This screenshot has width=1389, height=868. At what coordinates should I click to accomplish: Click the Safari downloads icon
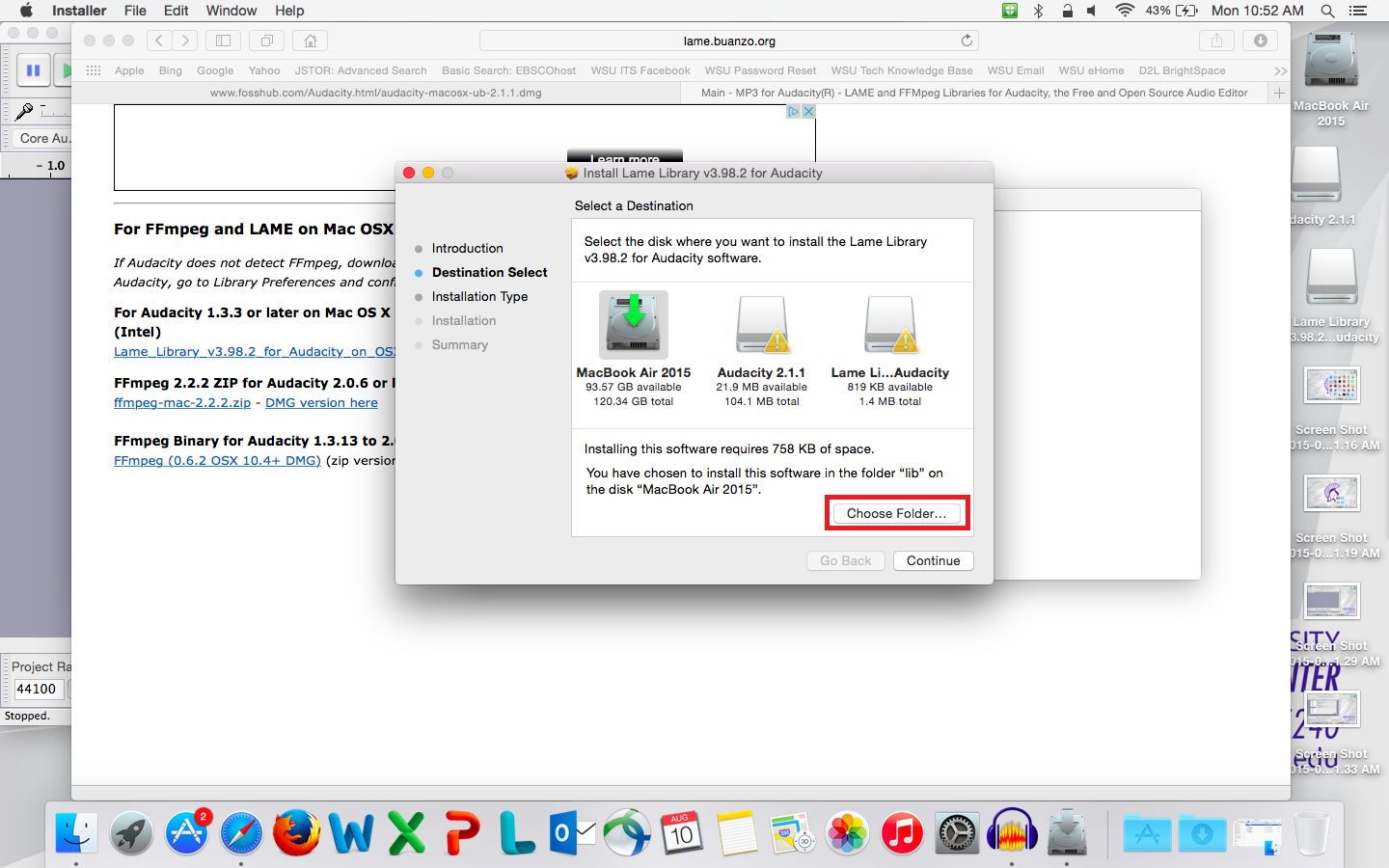[x=1260, y=41]
